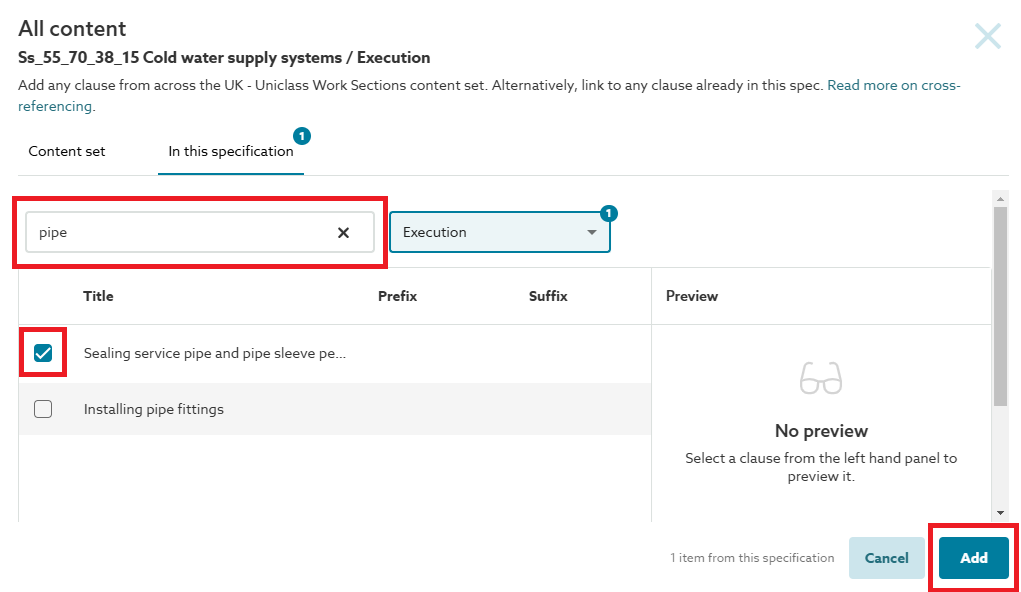The width and height of the screenshot is (1021, 592).
Task: Open the Read more on cross-referencing link
Action: tap(893, 86)
